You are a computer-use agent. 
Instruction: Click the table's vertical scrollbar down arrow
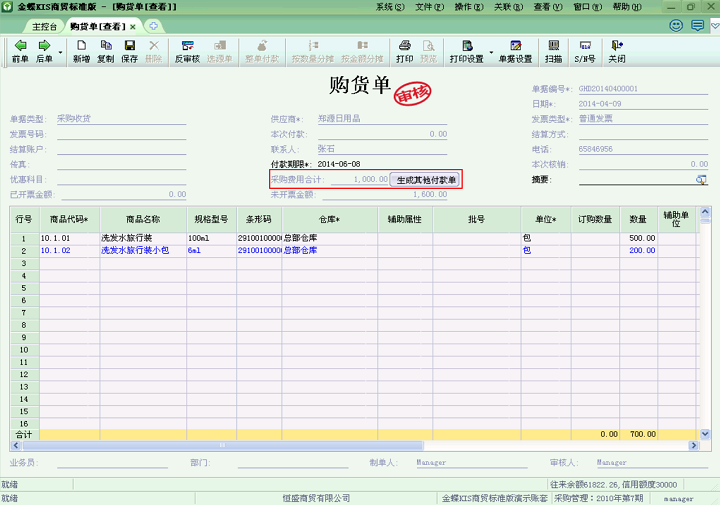(x=703, y=435)
